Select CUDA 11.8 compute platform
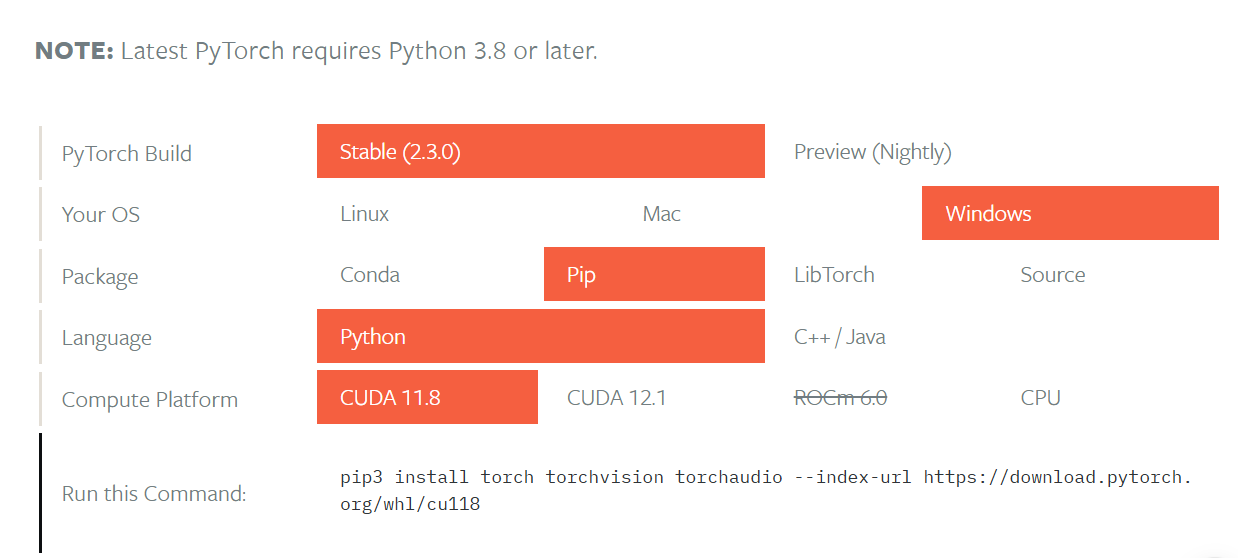This screenshot has width=1238, height=558. pos(427,397)
